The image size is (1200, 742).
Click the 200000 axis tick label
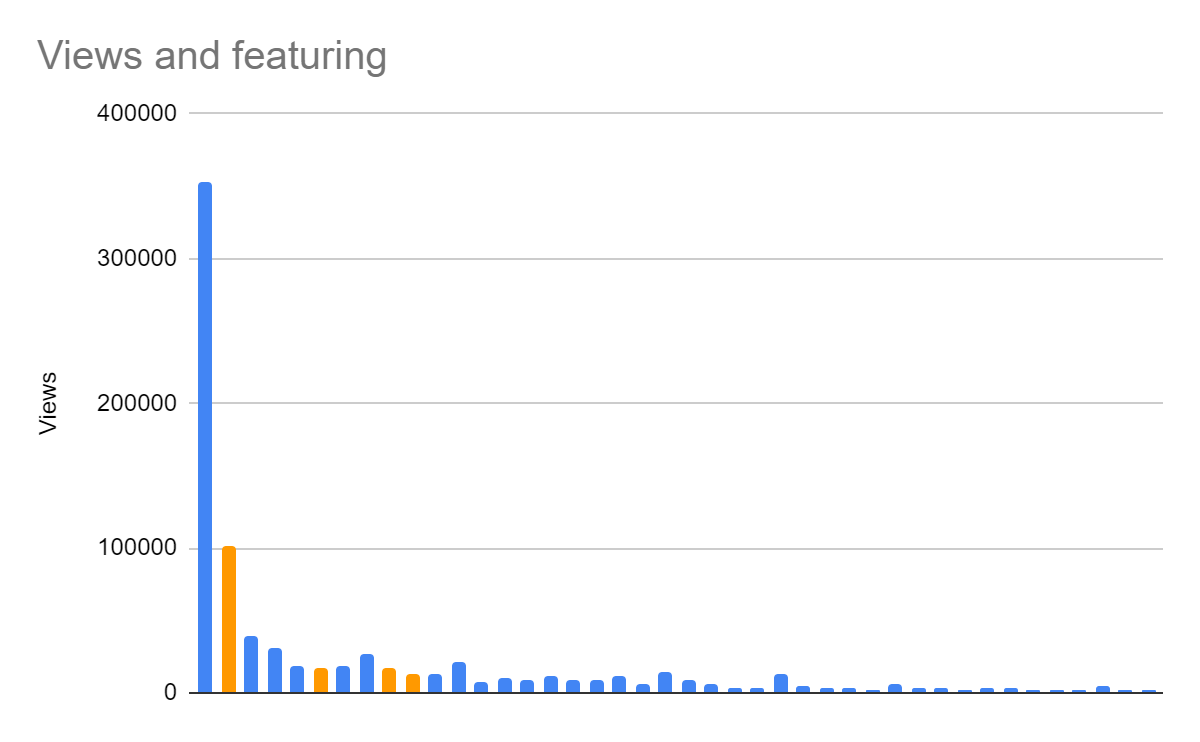pos(137,404)
